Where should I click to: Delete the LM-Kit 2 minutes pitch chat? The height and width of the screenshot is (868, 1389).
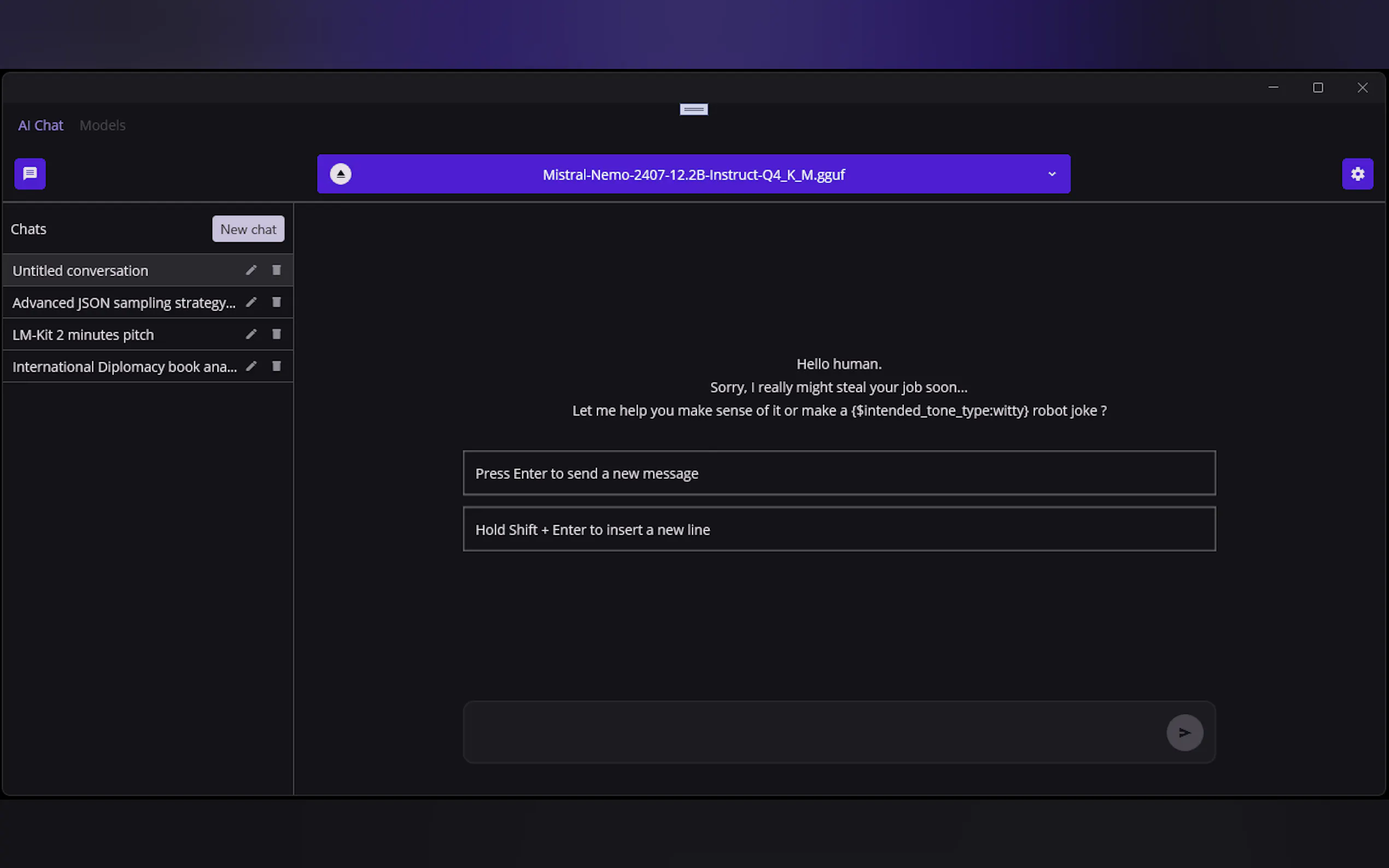tap(276, 334)
